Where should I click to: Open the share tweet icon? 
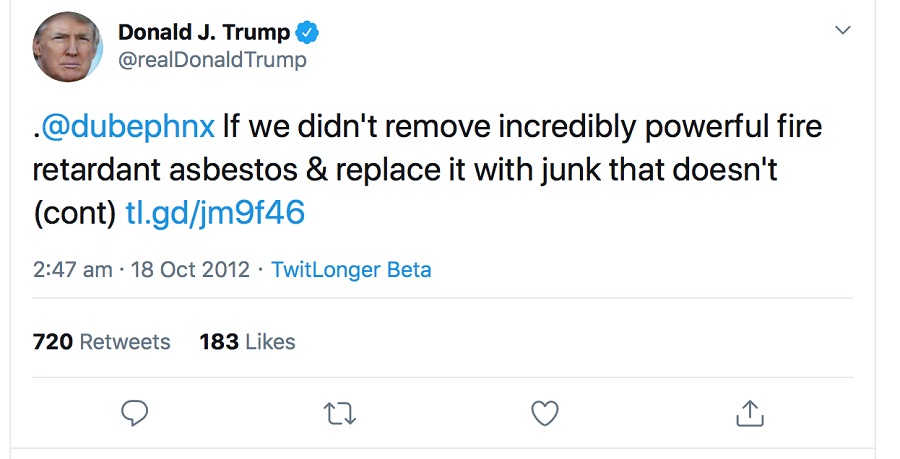pos(750,412)
